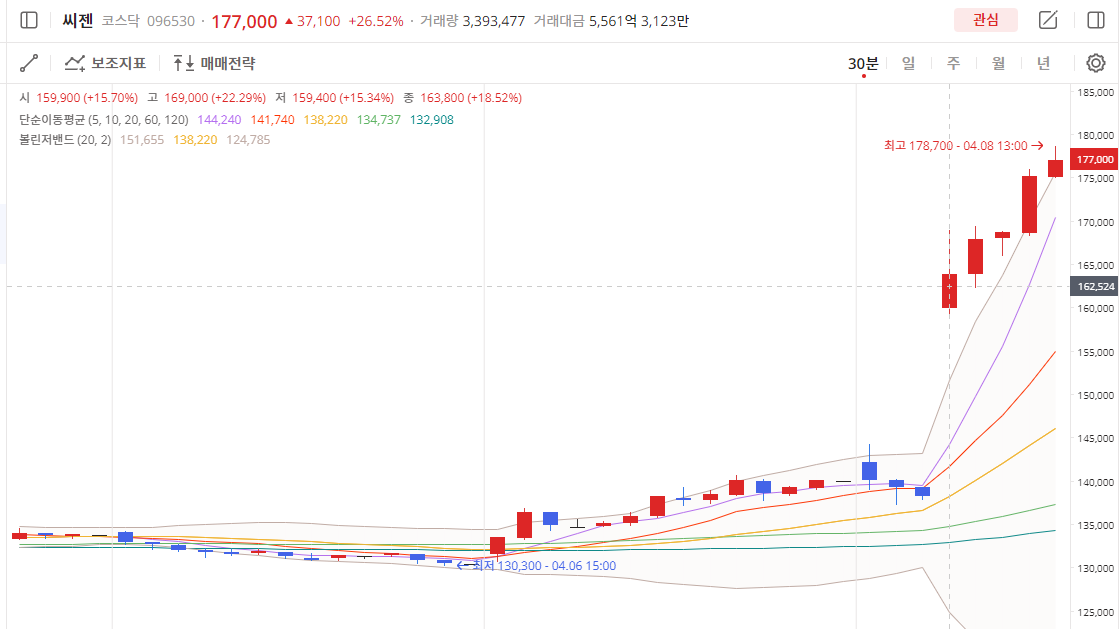Switch to 월 monthly timeframe
Screen dimensions: 1119x629
click(x=998, y=64)
